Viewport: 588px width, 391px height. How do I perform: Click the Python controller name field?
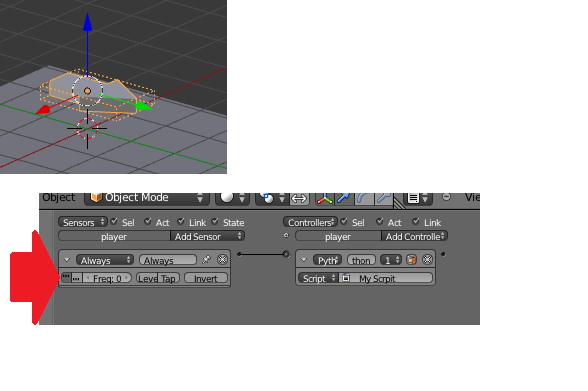361,260
